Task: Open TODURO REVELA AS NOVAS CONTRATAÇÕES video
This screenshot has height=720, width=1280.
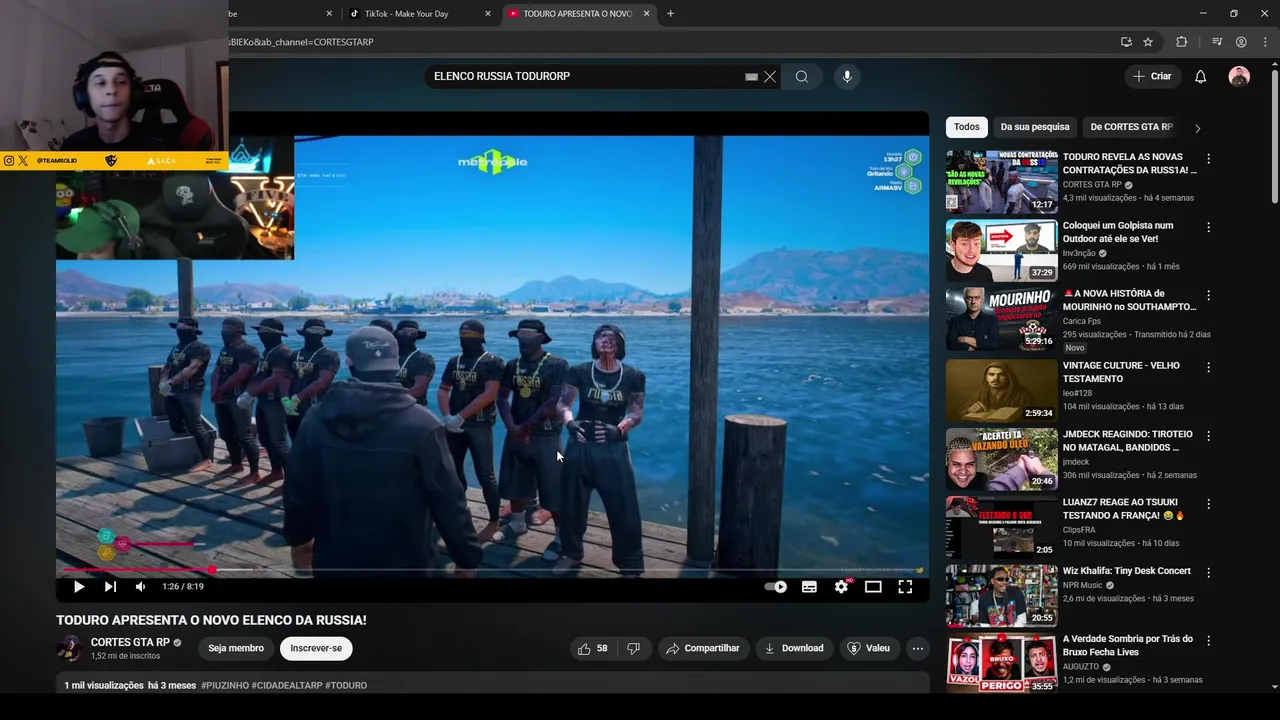Action: [x=1129, y=163]
